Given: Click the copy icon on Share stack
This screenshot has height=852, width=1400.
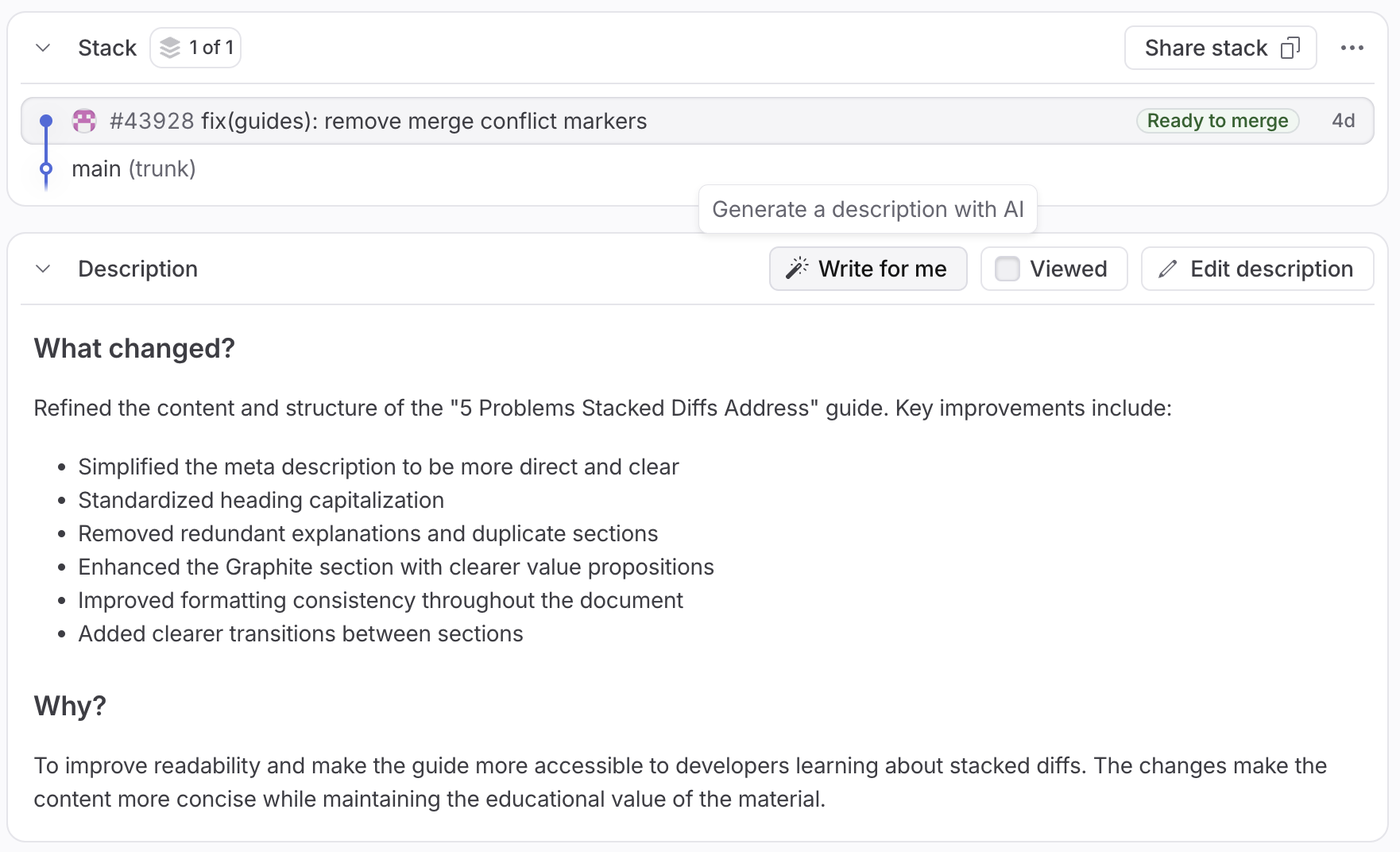Looking at the screenshot, I should [x=1291, y=47].
